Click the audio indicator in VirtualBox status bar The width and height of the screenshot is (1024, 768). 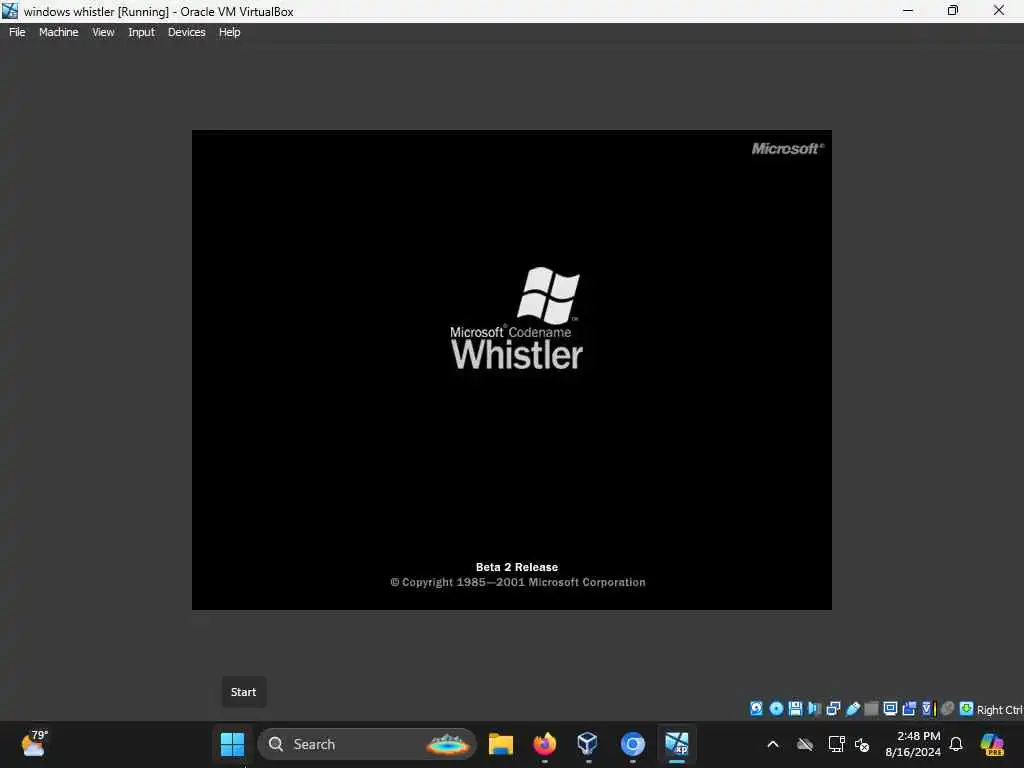pos(814,709)
